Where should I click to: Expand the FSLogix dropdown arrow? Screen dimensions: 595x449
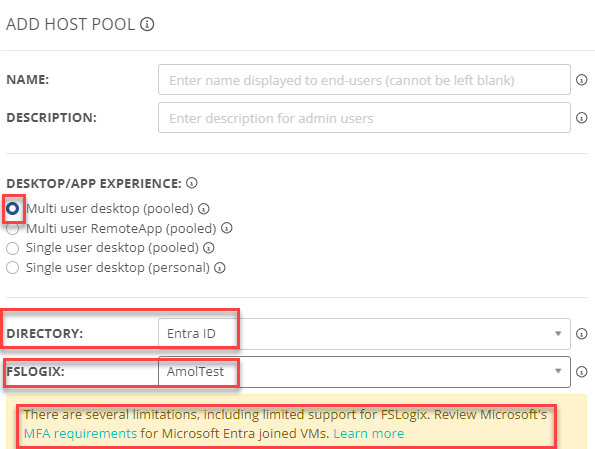pos(558,371)
